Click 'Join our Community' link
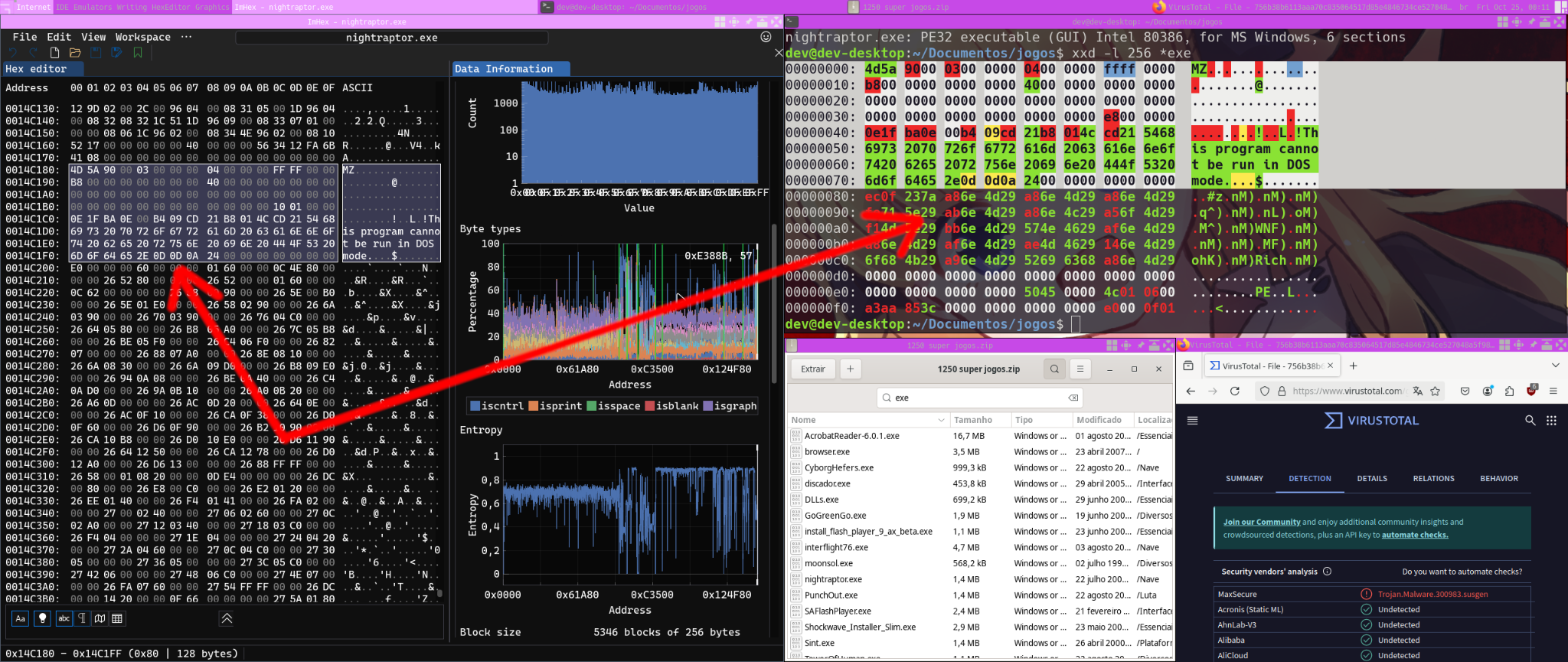The height and width of the screenshot is (662, 1568). click(x=1262, y=522)
